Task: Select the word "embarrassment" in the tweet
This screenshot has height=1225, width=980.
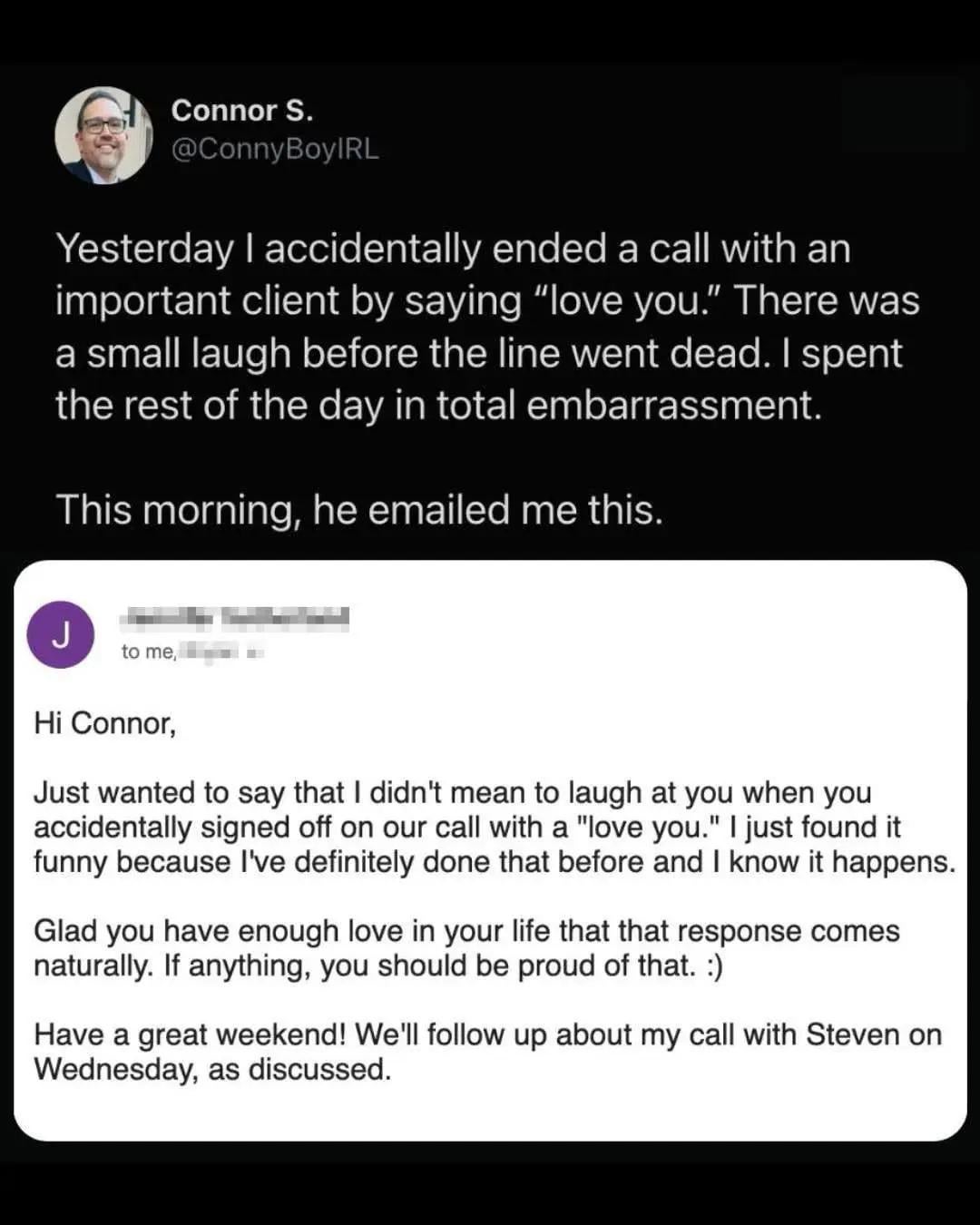Action: 673,405
